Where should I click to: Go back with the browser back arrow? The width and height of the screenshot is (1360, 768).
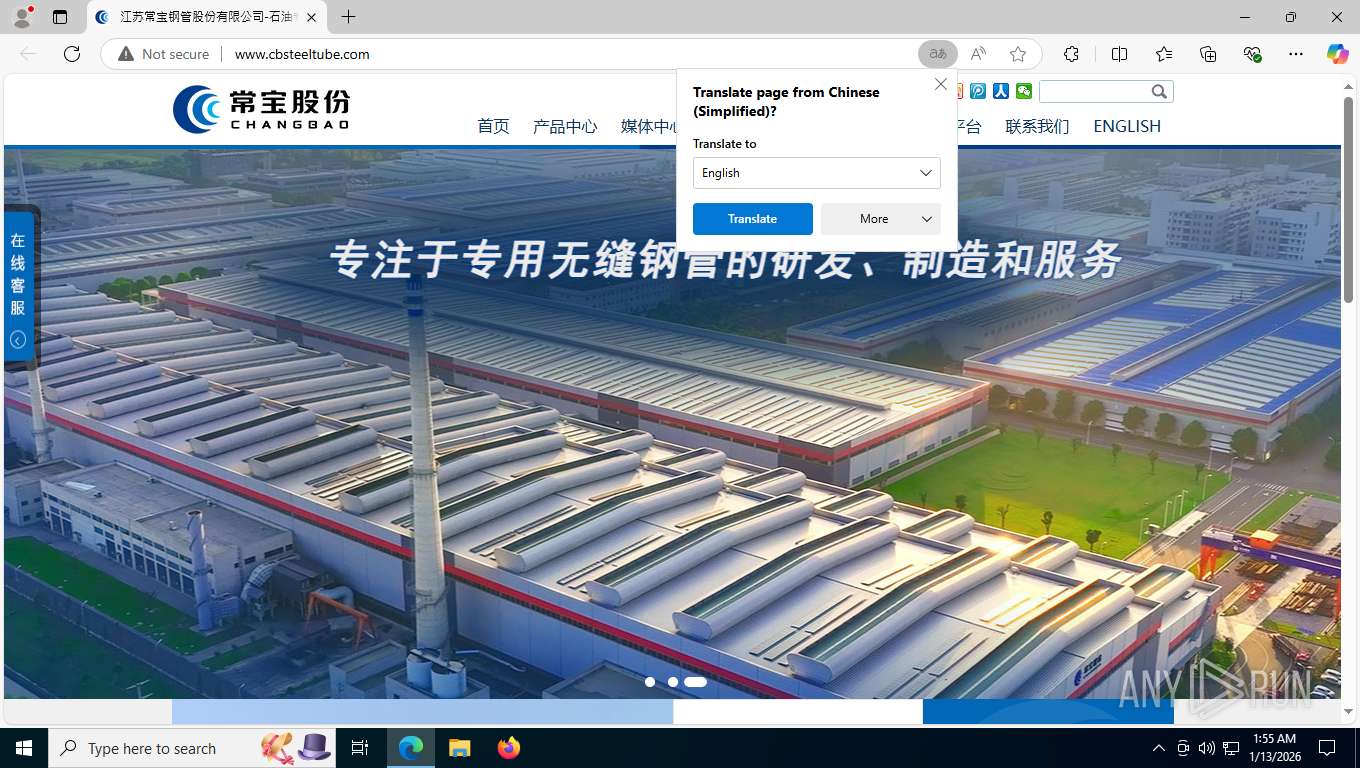point(28,54)
